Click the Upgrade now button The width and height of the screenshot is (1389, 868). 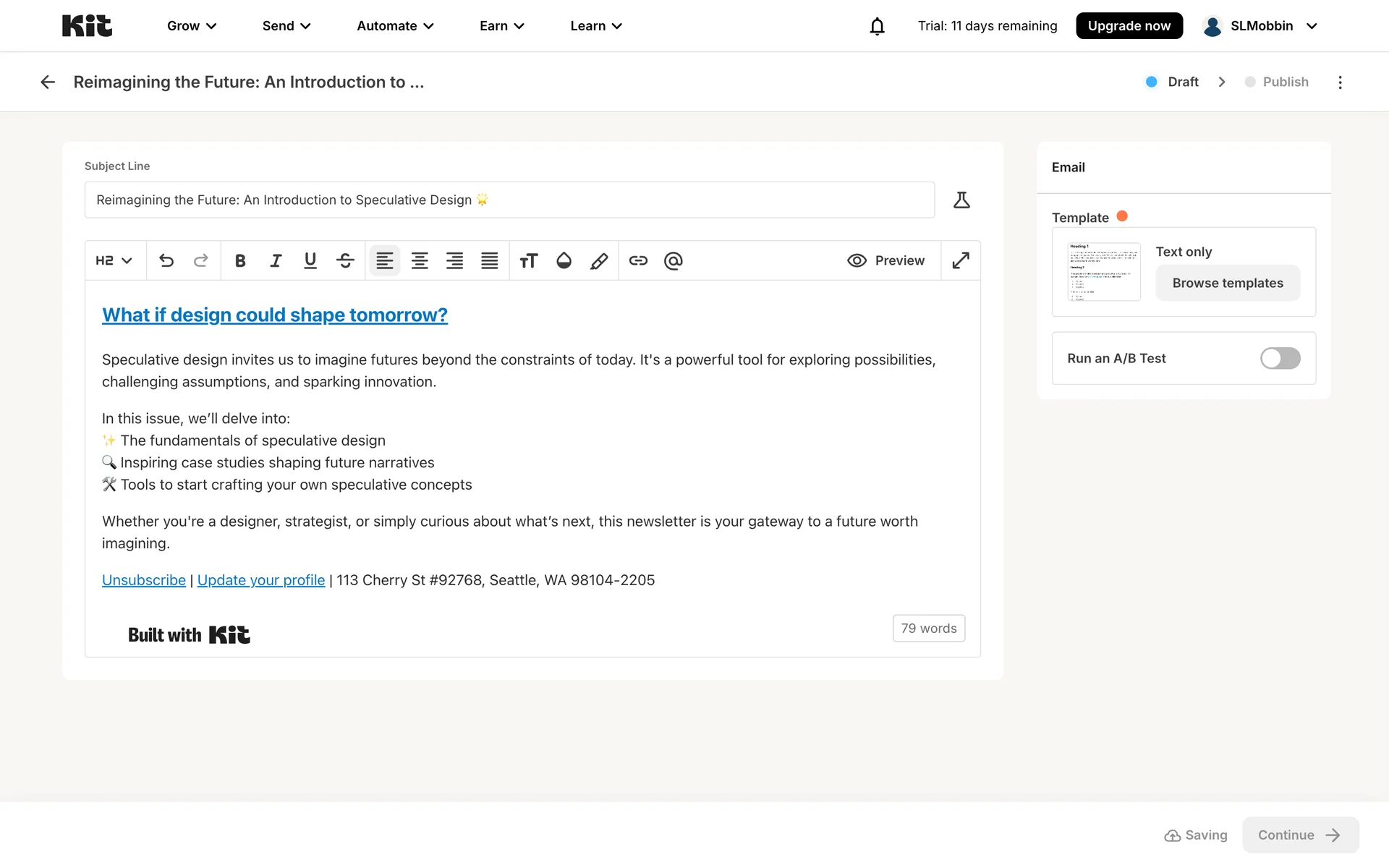point(1129,26)
